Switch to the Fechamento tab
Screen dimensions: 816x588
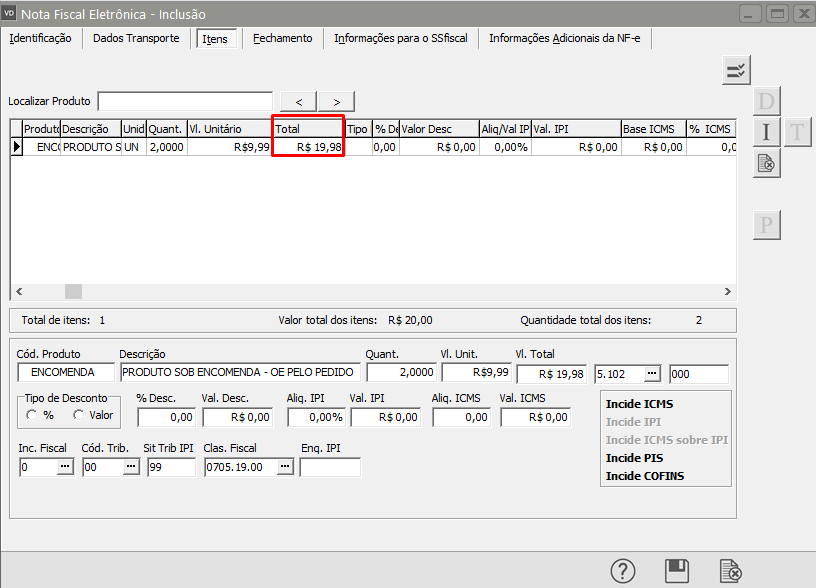(282, 38)
